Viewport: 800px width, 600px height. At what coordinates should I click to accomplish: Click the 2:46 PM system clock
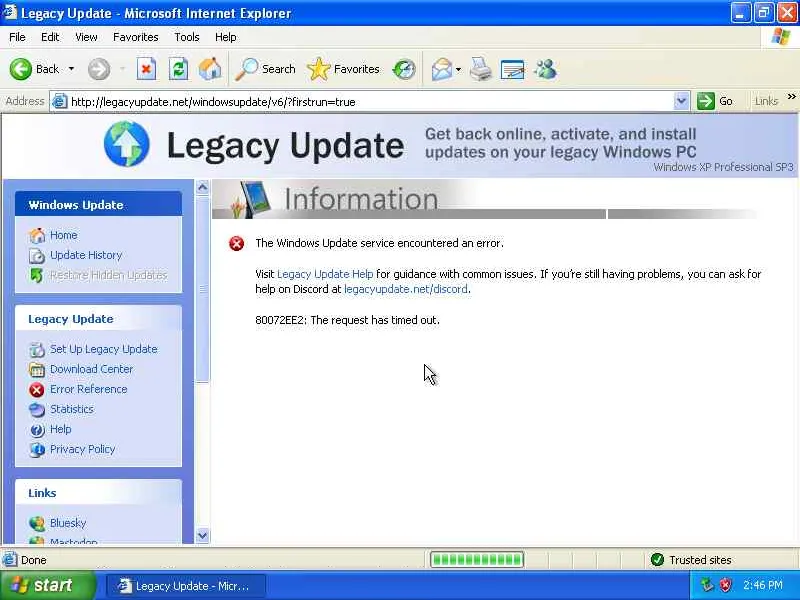pos(763,585)
